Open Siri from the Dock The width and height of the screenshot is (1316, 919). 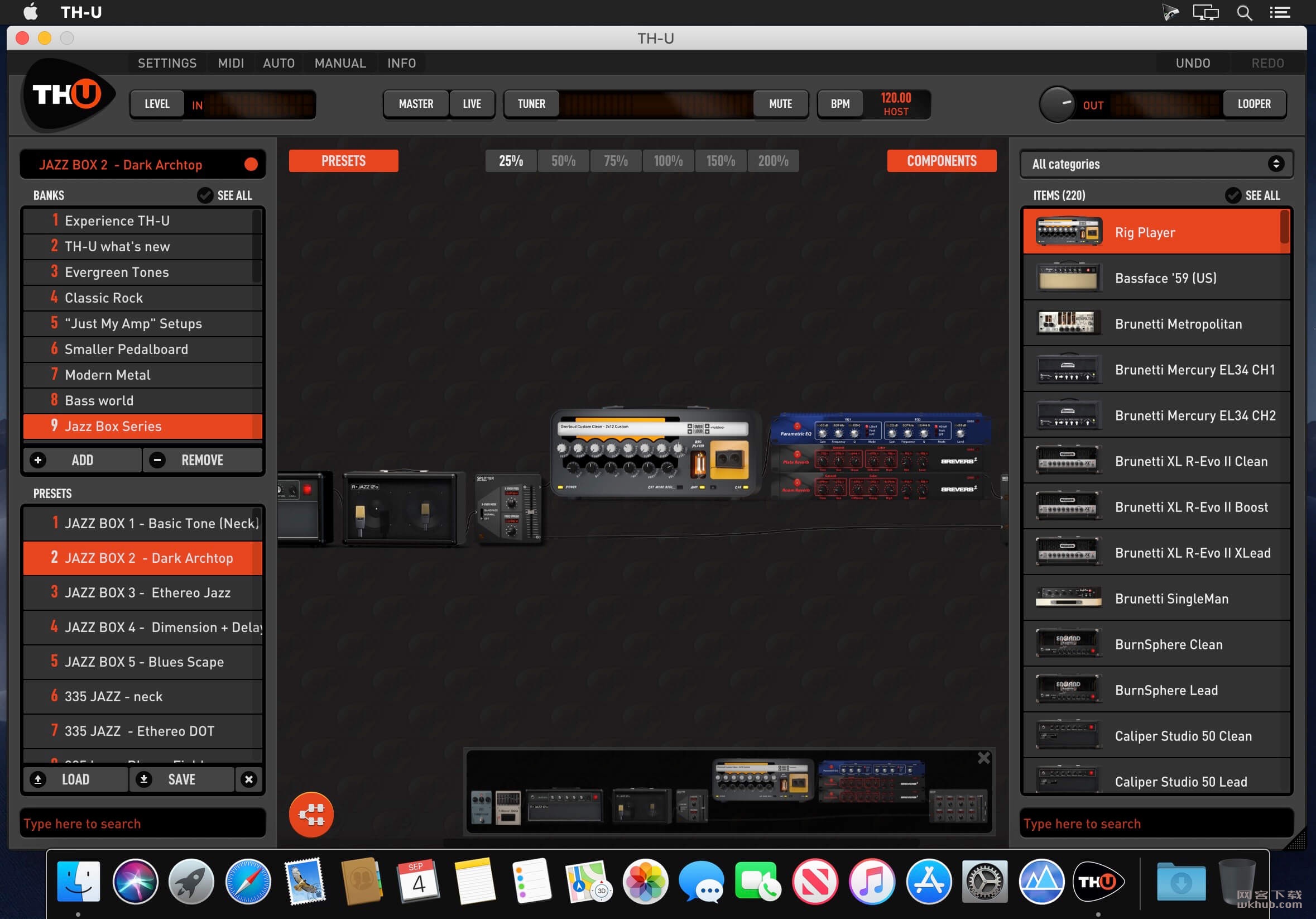point(135,882)
